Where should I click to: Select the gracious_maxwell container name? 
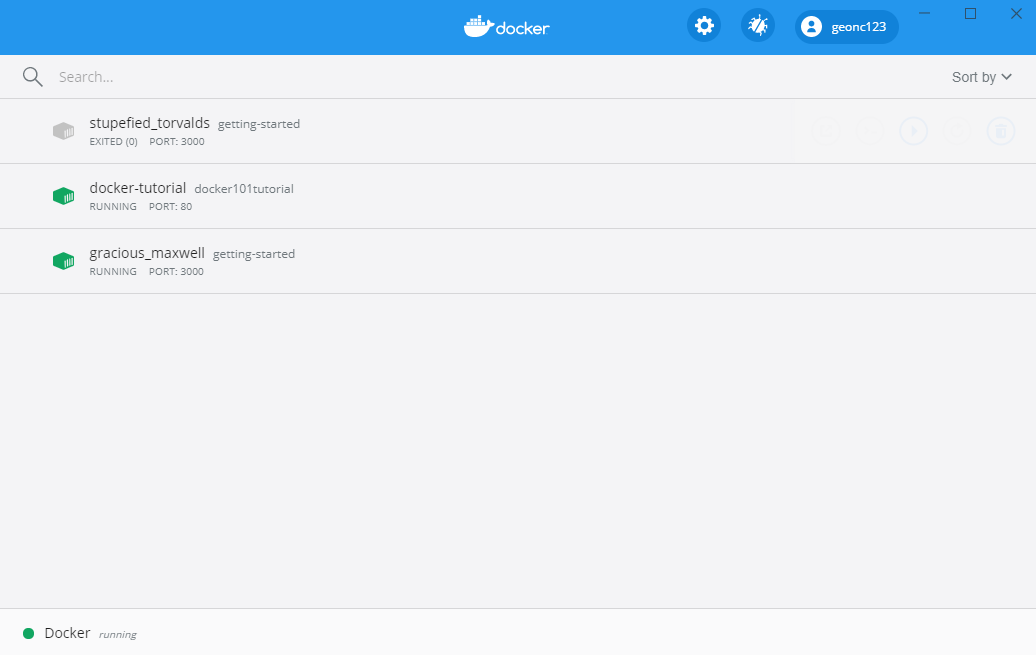pos(147,253)
